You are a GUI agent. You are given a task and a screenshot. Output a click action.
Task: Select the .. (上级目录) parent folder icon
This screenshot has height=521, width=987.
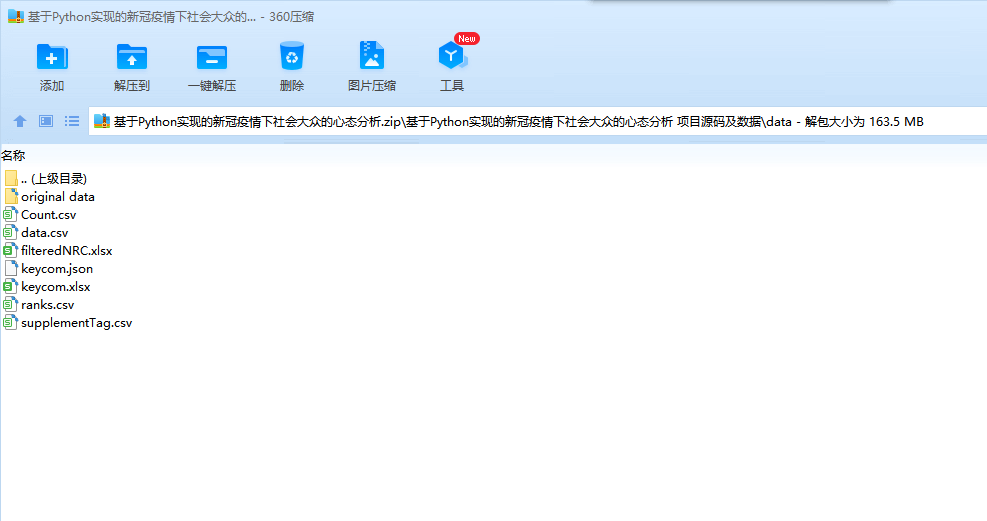pyautogui.click(x=11, y=179)
